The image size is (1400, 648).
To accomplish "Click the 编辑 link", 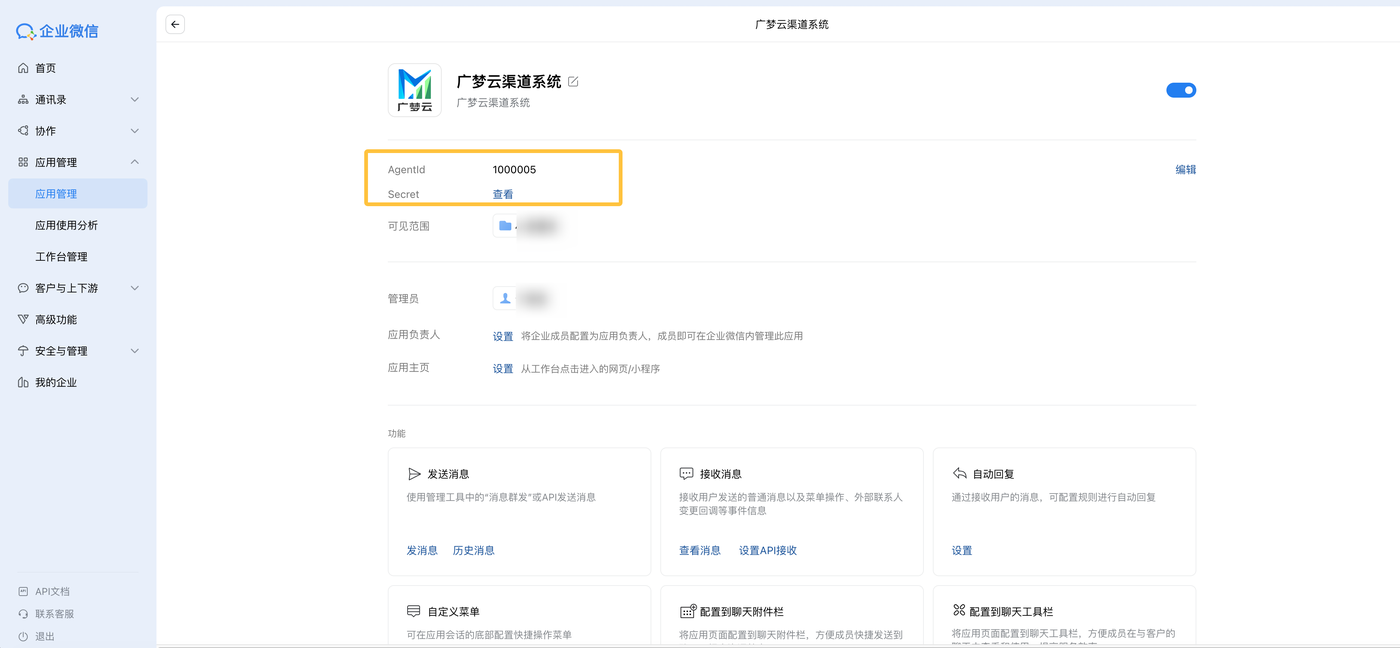I will tap(1185, 170).
